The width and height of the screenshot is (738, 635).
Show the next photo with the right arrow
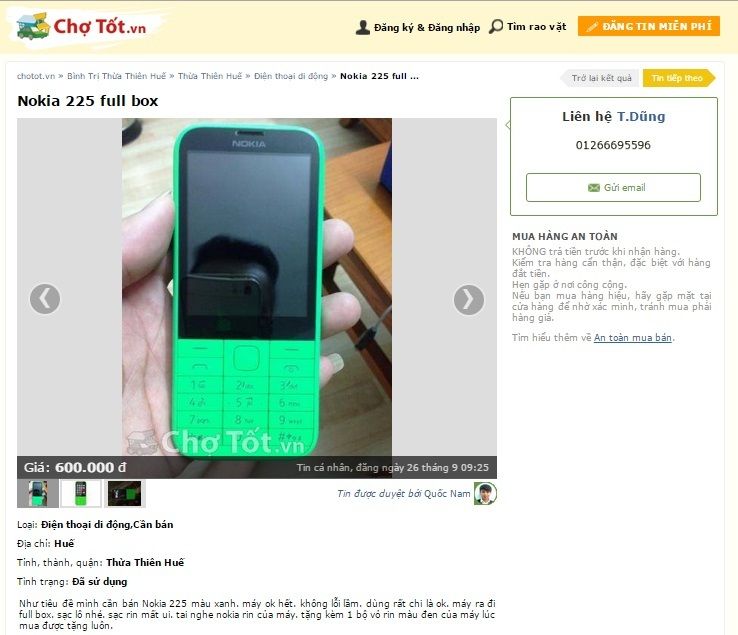pos(469,299)
